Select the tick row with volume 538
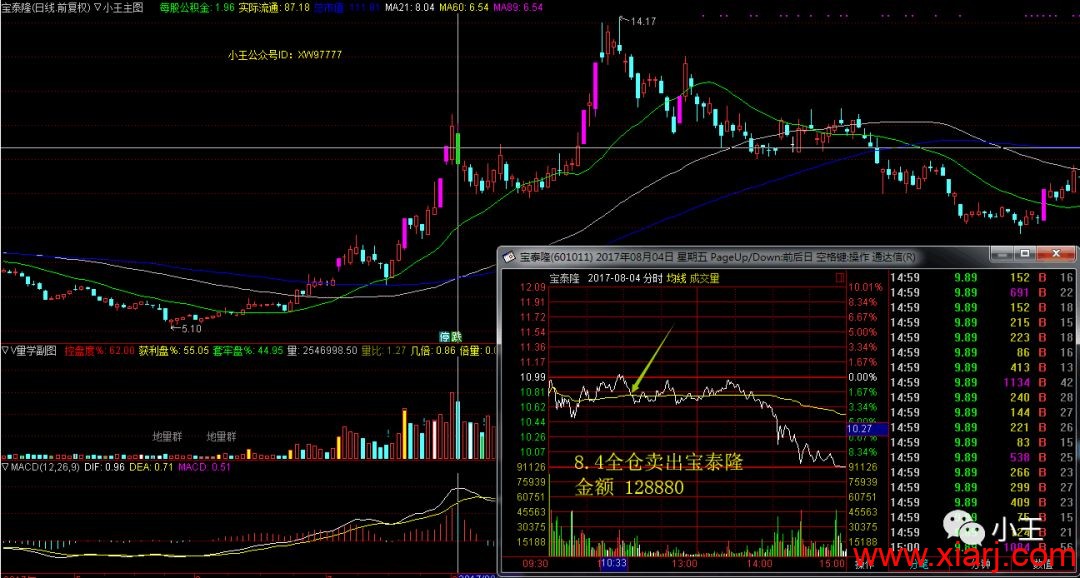Screen dimensions: 1080x578 (x=982, y=457)
